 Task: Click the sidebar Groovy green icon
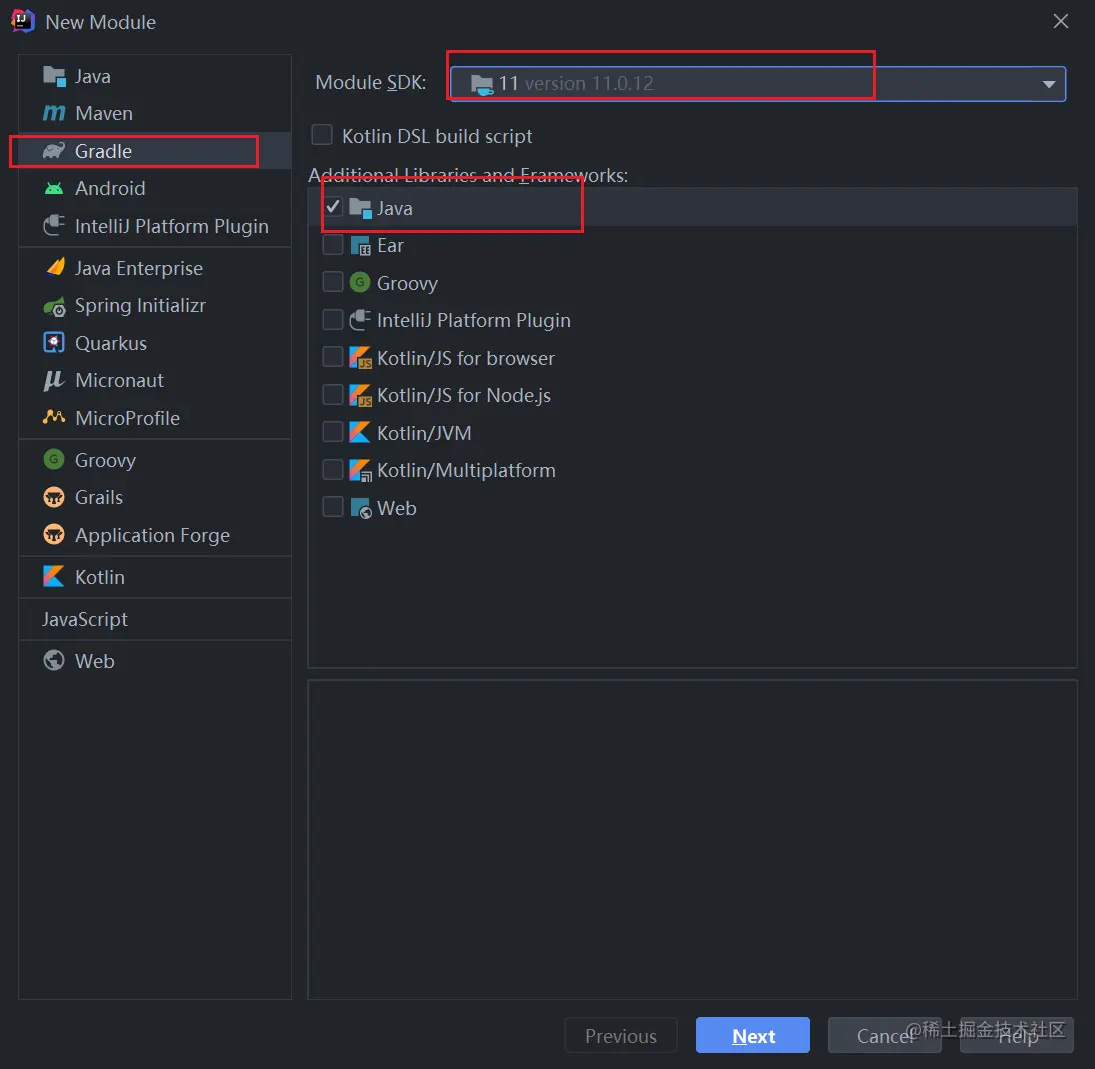coord(54,459)
